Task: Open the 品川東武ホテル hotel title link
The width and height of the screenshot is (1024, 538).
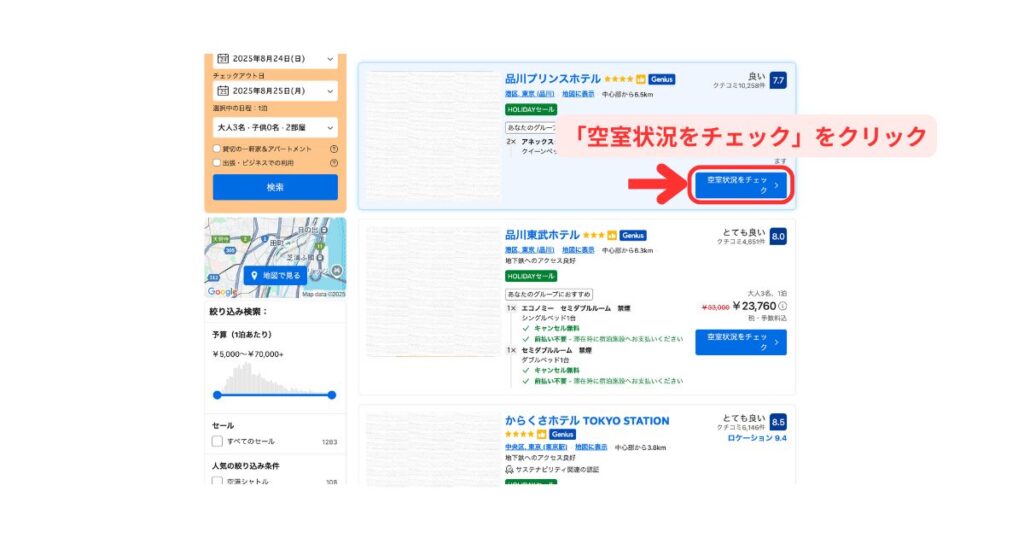Action: click(x=542, y=235)
